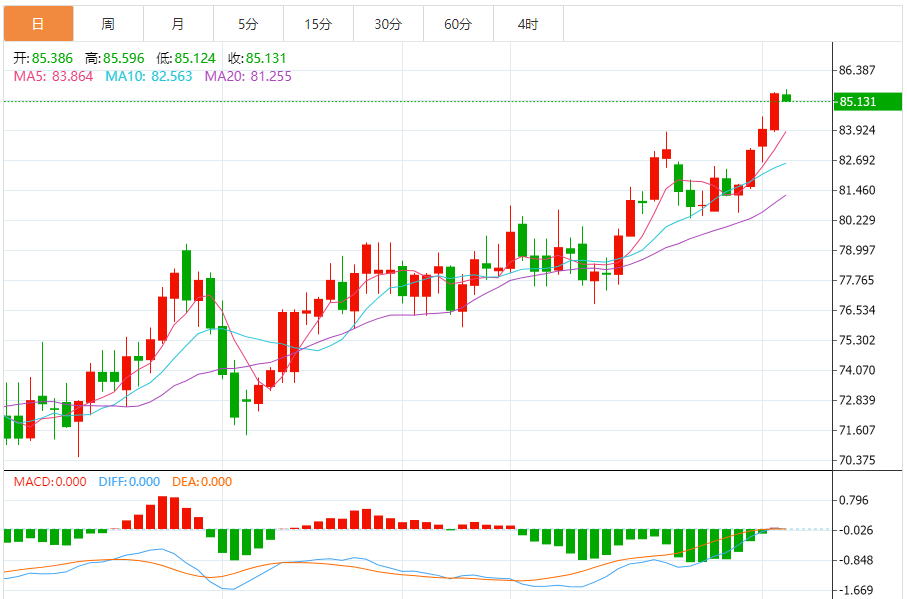Click the 77.765 price axis label
This screenshot has height=599, width=907.
(x=857, y=280)
